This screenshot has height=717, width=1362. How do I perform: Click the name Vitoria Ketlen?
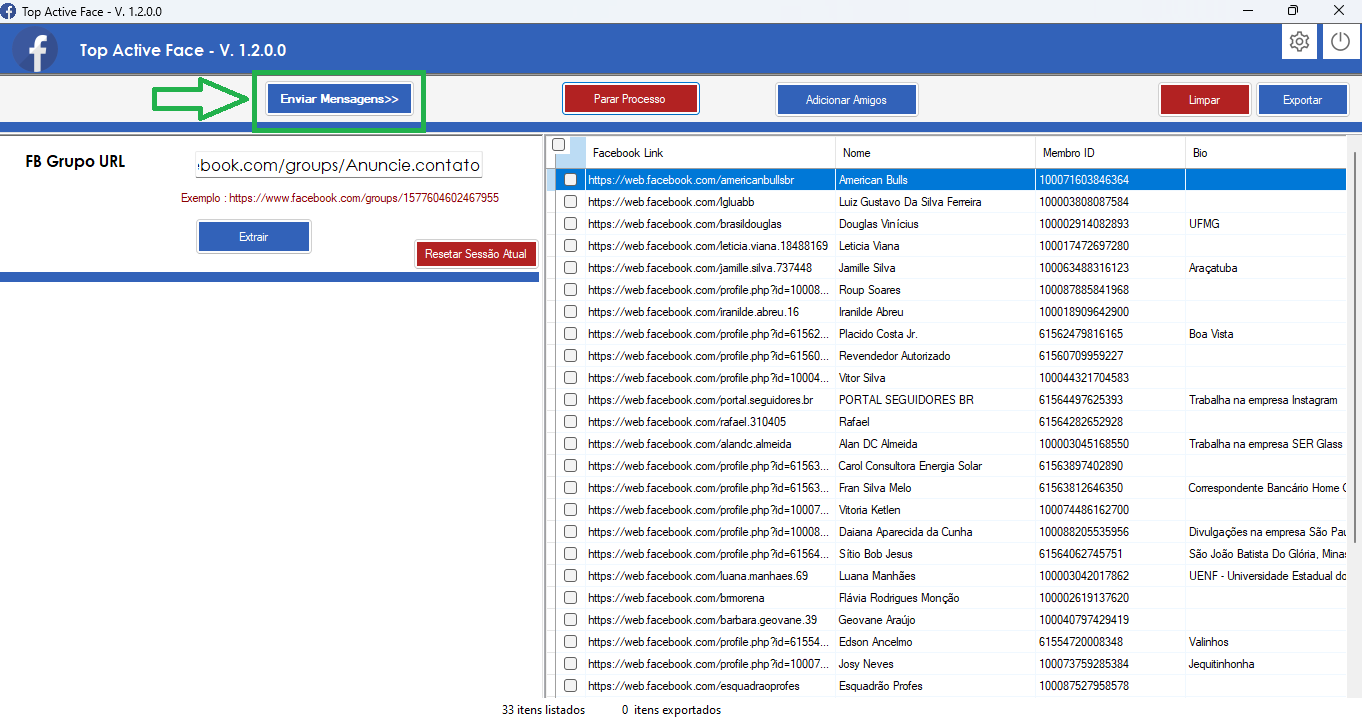tap(869, 510)
